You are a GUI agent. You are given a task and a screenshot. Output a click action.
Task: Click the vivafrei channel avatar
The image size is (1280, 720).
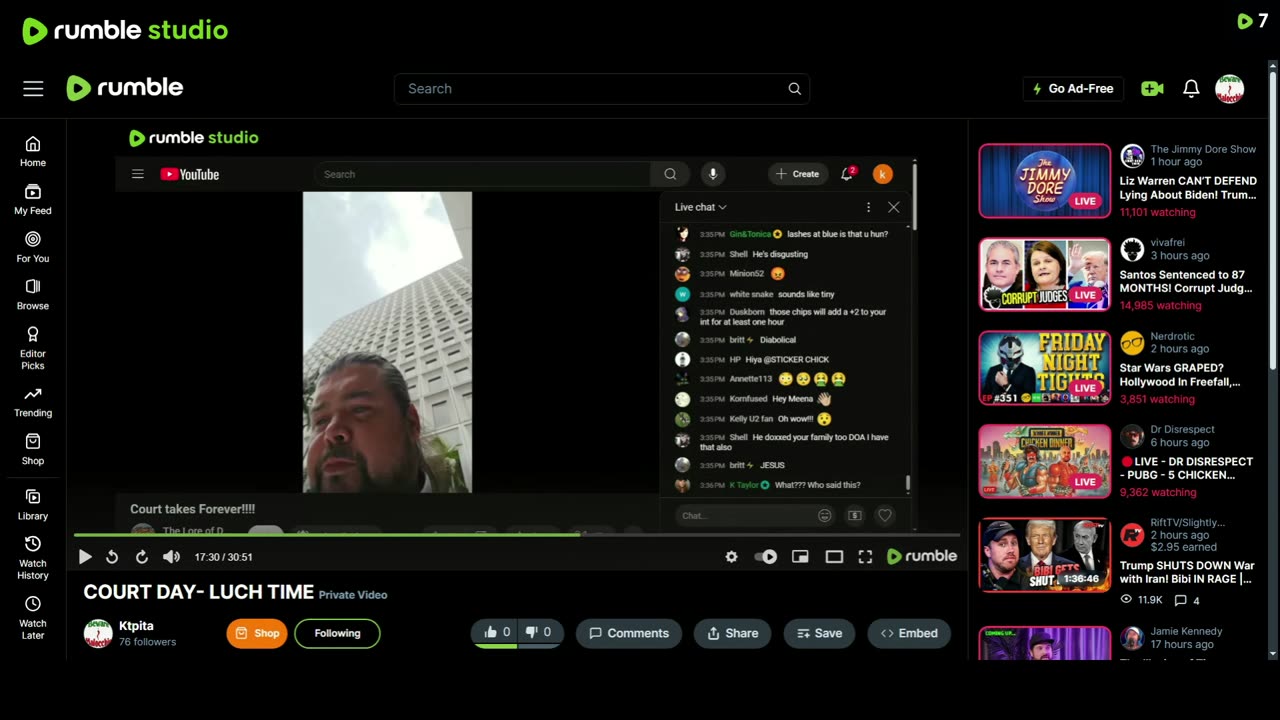click(x=1132, y=249)
